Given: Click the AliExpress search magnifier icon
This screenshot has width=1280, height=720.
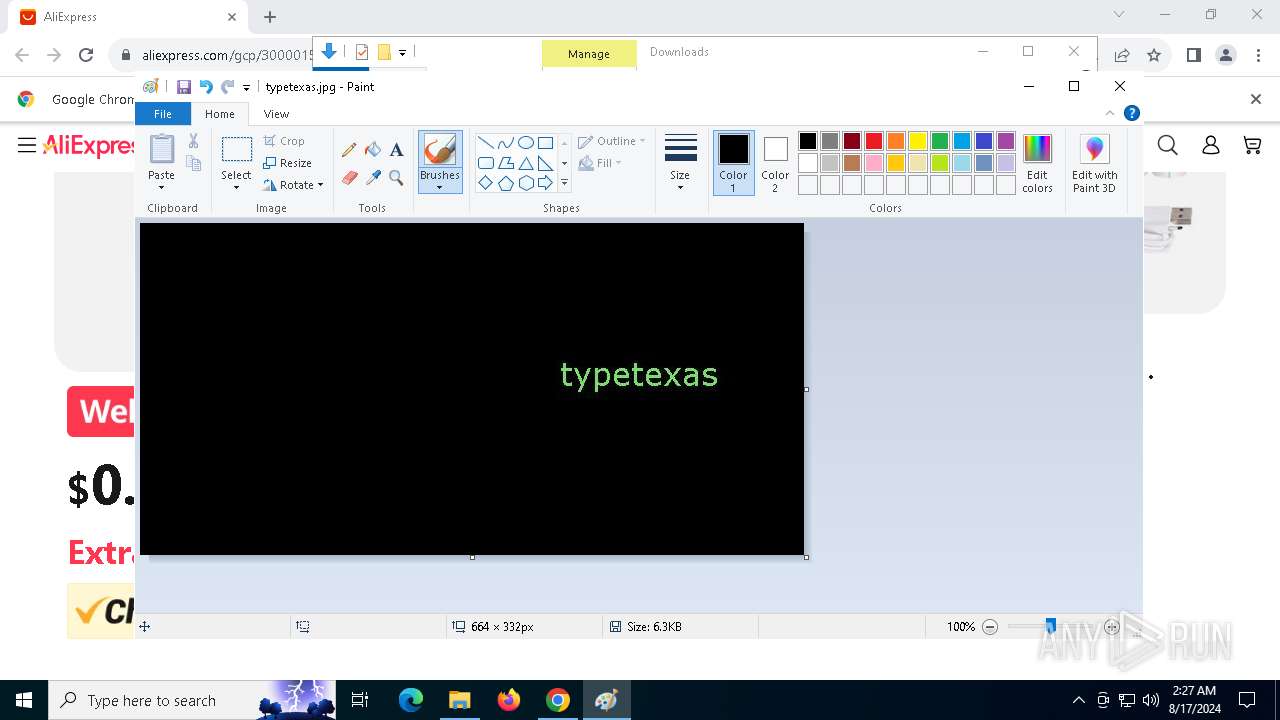Looking at the screenshot, I should click(1167, 146).
